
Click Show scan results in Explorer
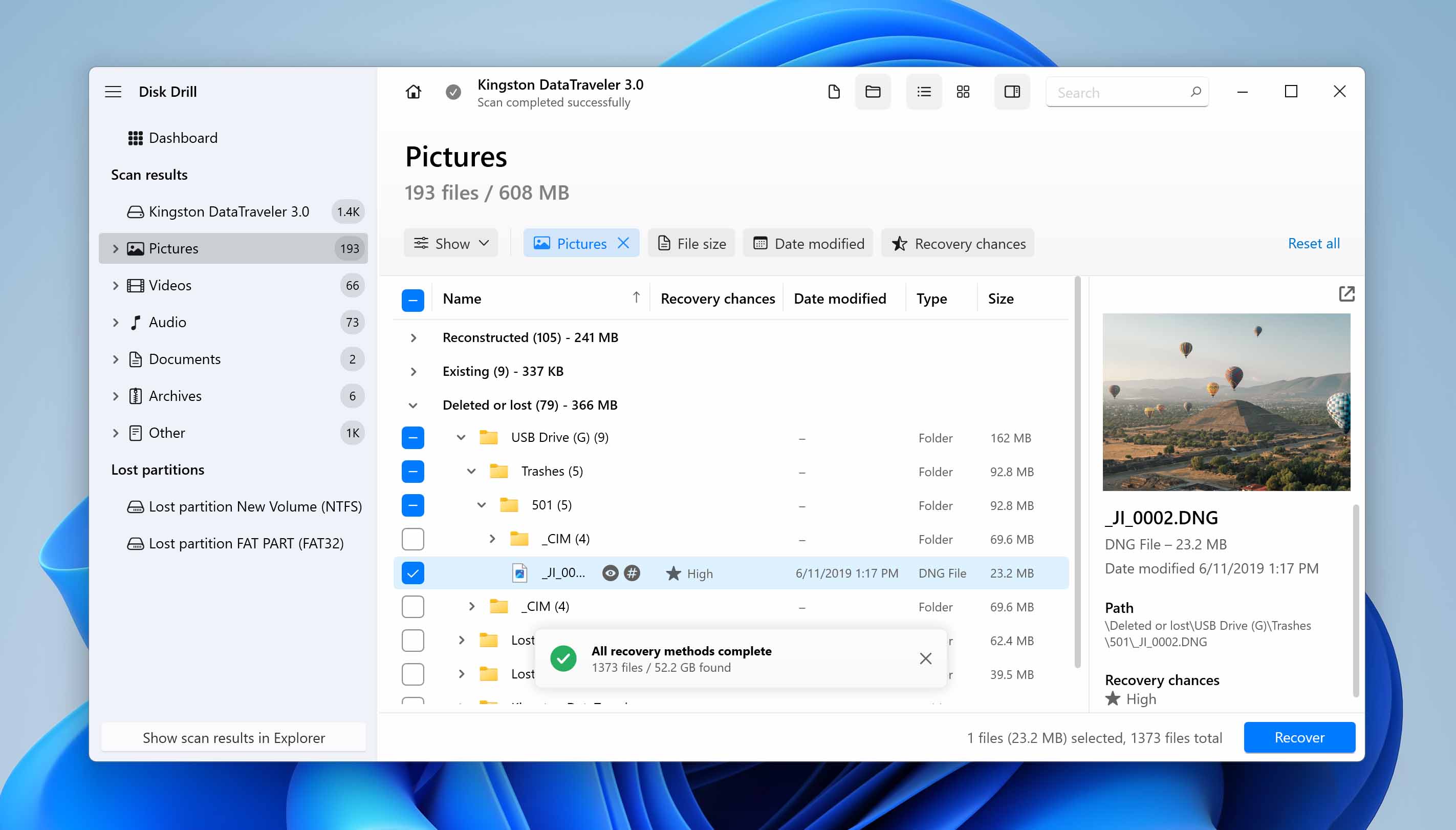(233, 738)
